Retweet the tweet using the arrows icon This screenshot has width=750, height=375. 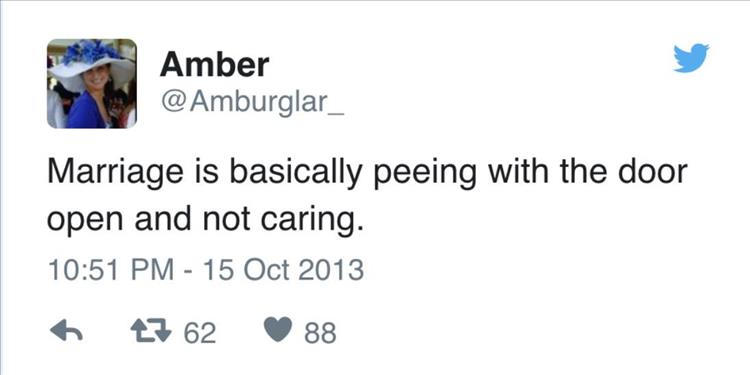coord(151,331)
